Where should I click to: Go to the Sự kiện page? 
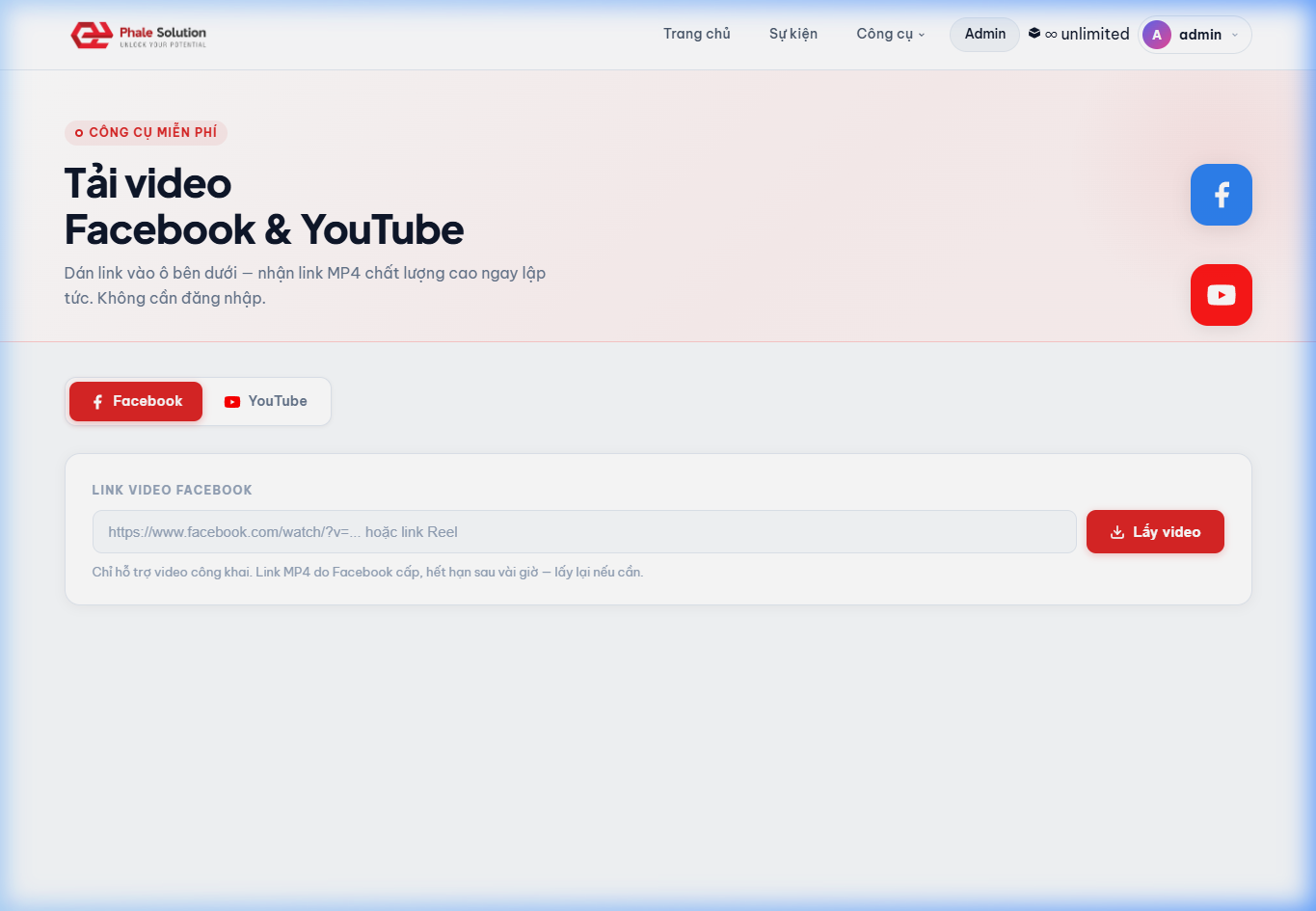coord(793,34)
